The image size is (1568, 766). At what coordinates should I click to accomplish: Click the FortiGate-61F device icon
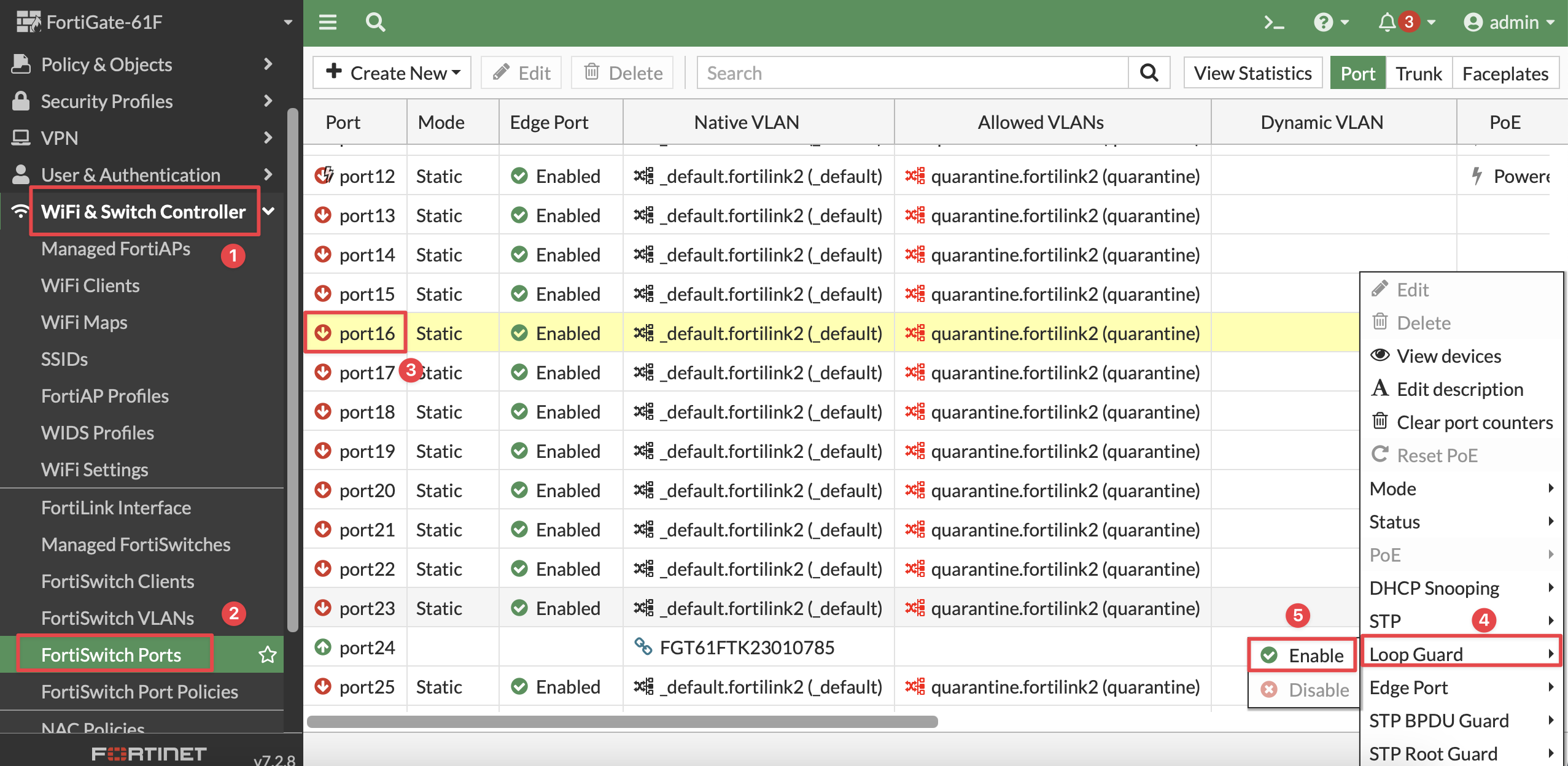click(28, 22)
